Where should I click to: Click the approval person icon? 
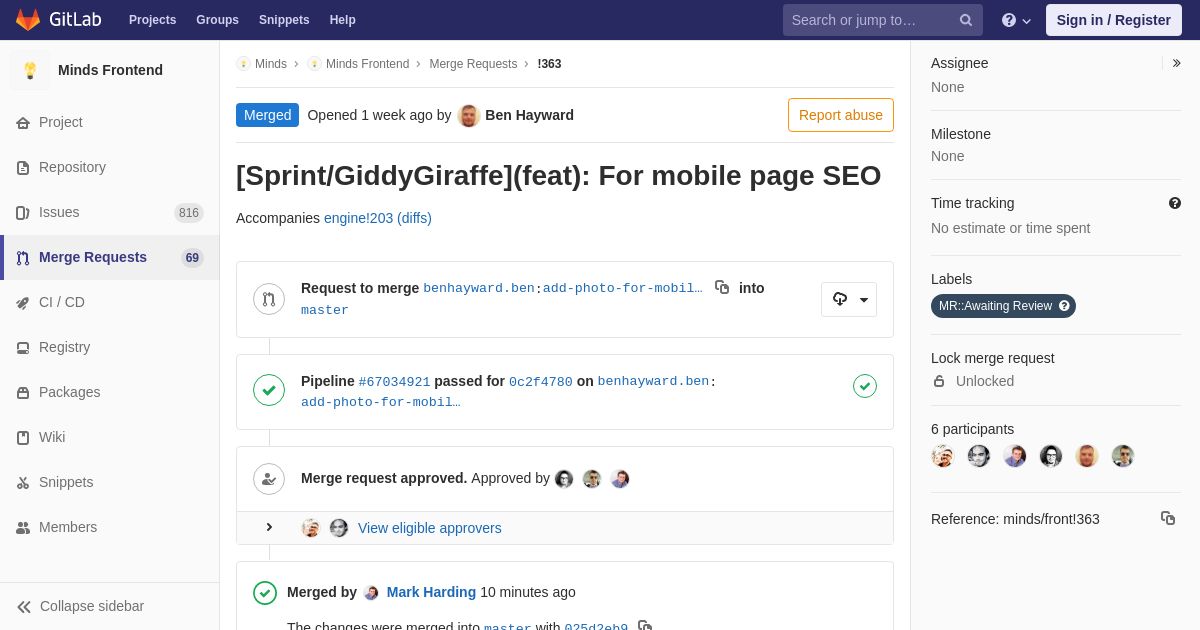point(269,479)
